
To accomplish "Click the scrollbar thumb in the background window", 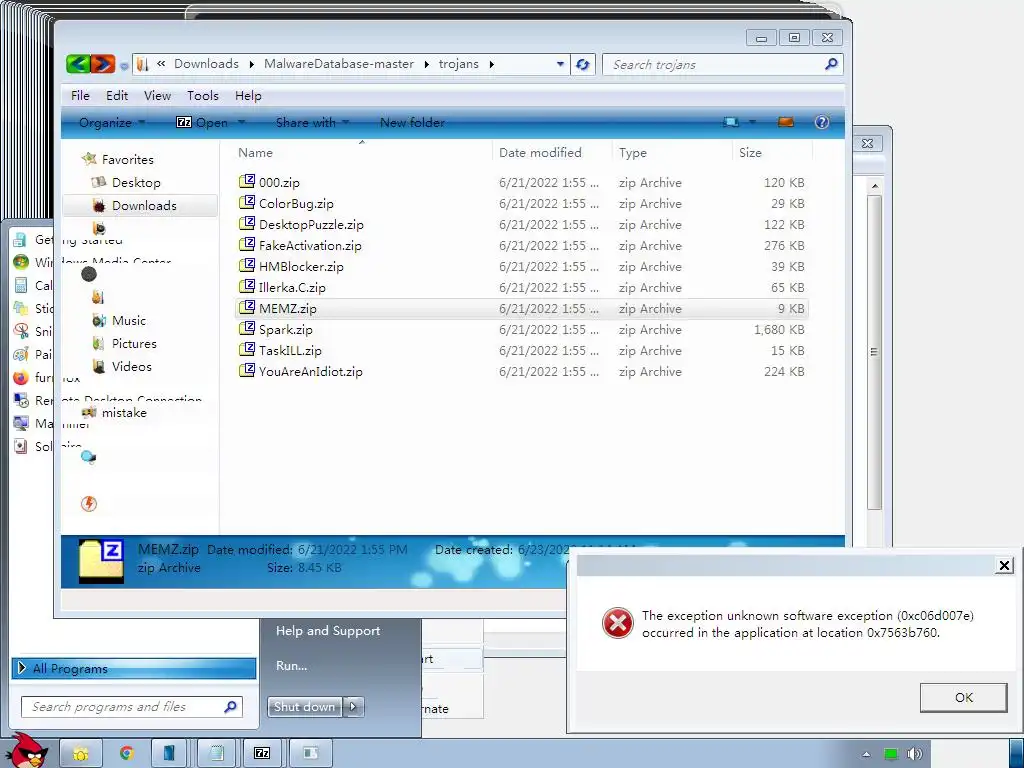I will pos(874,351).
